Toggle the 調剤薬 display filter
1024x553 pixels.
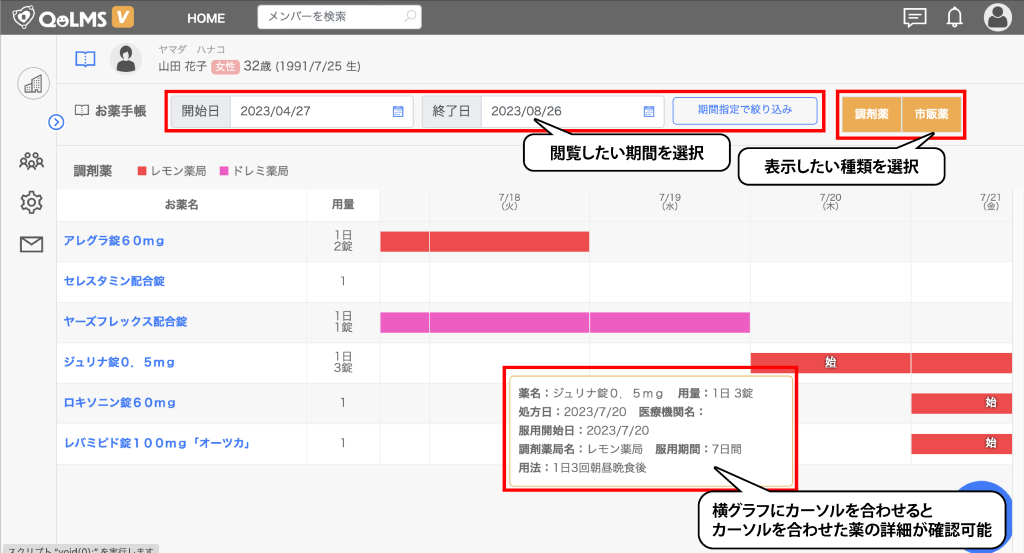coord(872,115)
